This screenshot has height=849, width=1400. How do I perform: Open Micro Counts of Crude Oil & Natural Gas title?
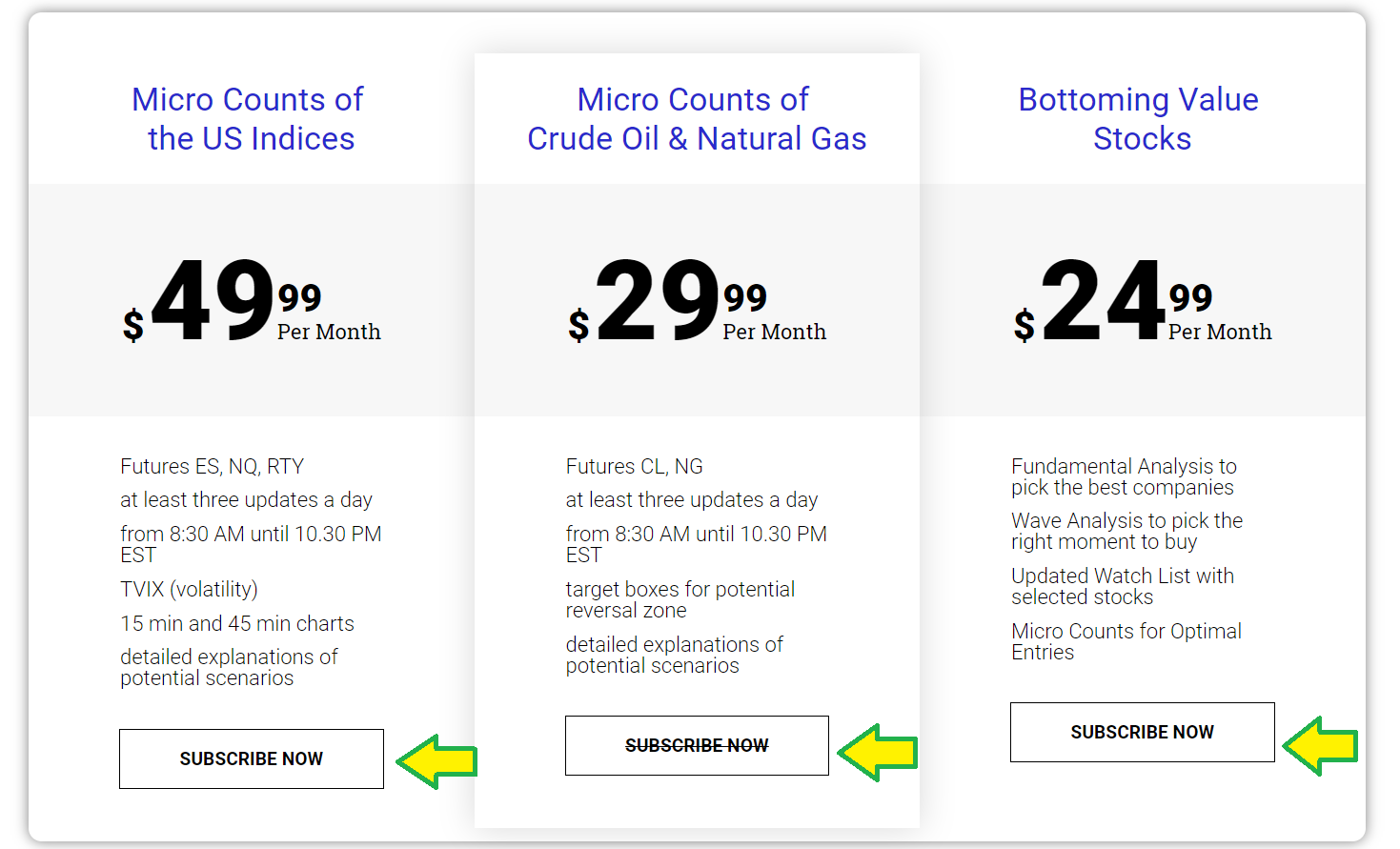coord(697,119)
